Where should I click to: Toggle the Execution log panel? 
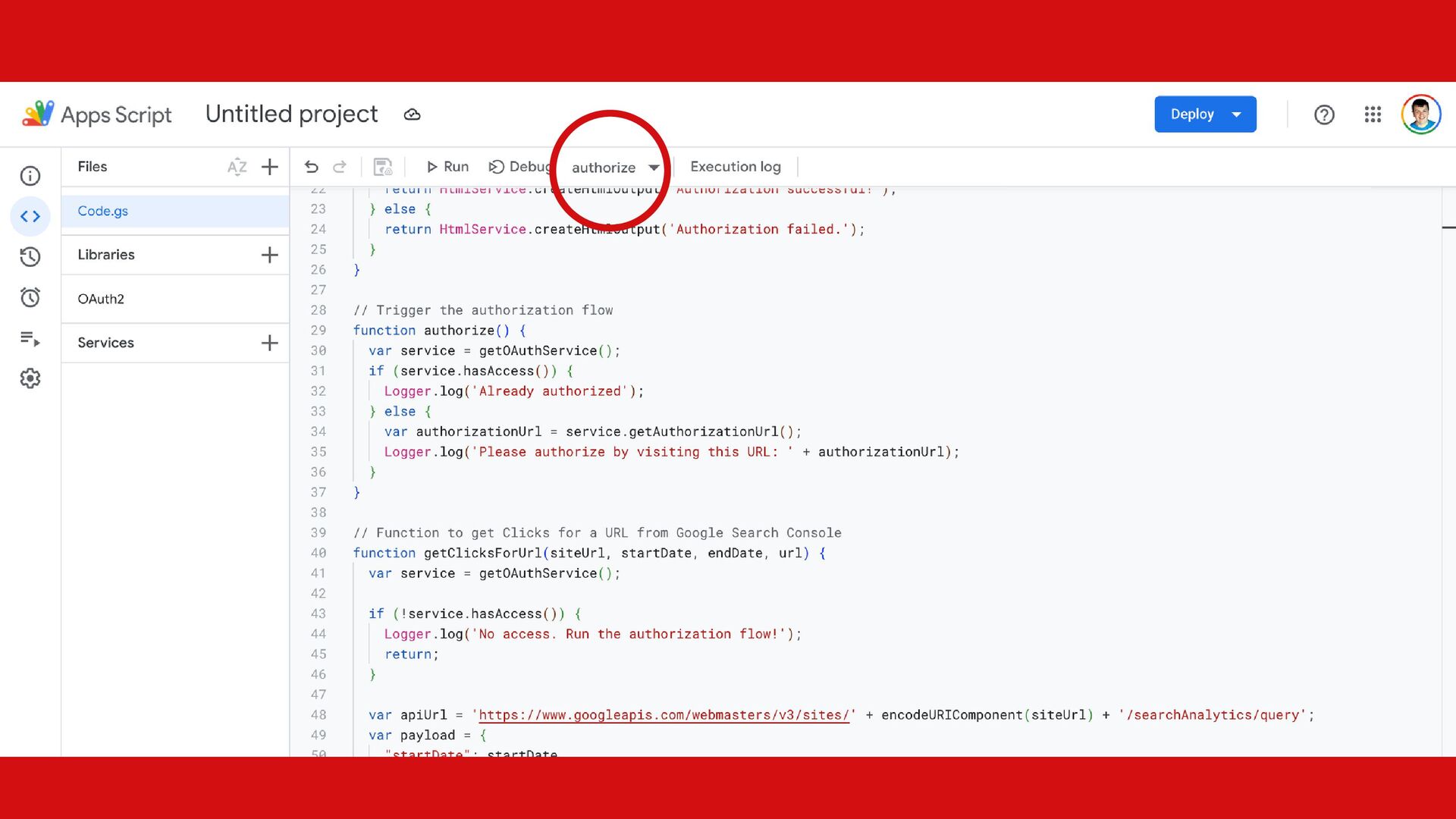pyautogui.click(x=735, y=167)
